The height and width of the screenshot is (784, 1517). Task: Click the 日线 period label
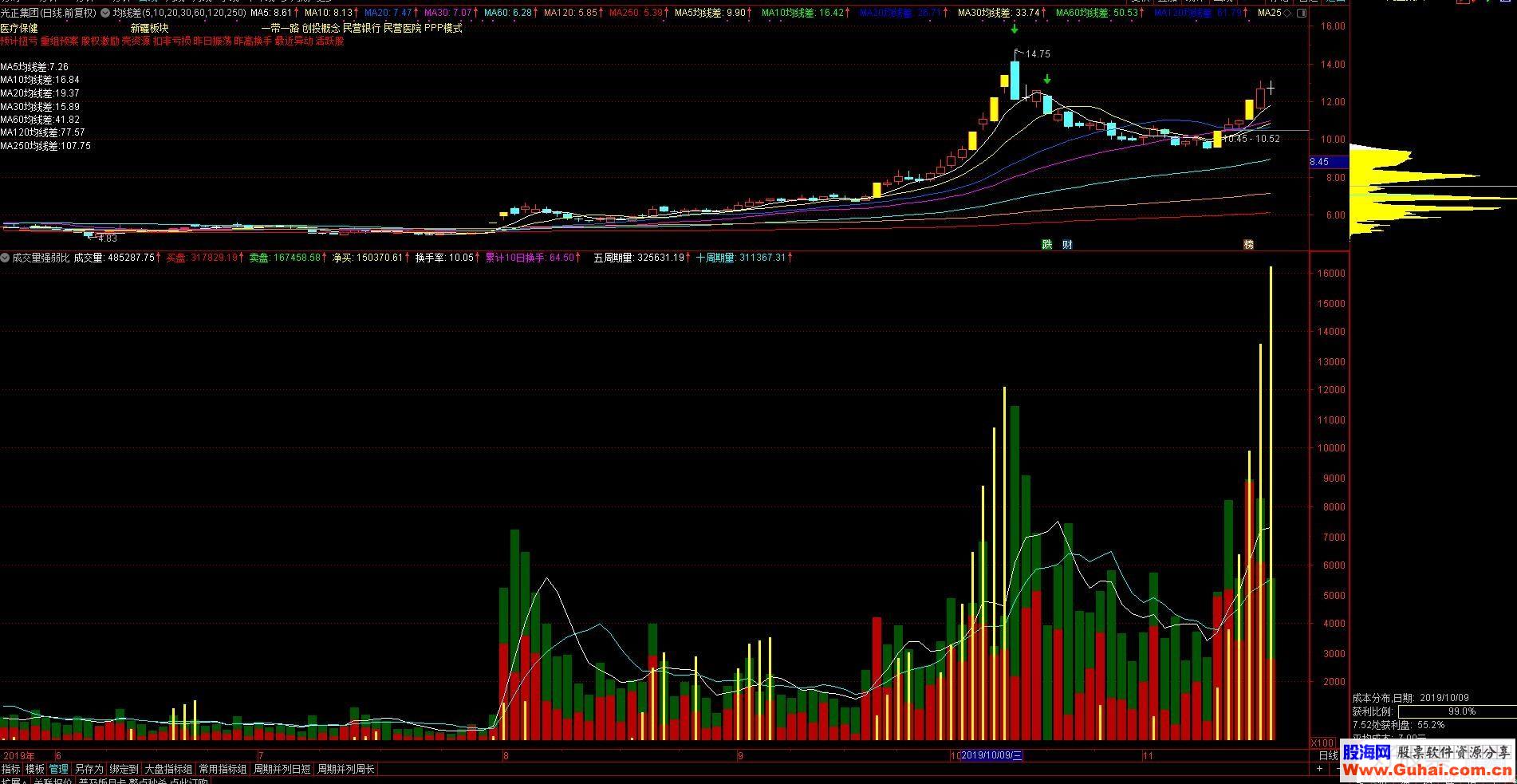coord(1328,755)
